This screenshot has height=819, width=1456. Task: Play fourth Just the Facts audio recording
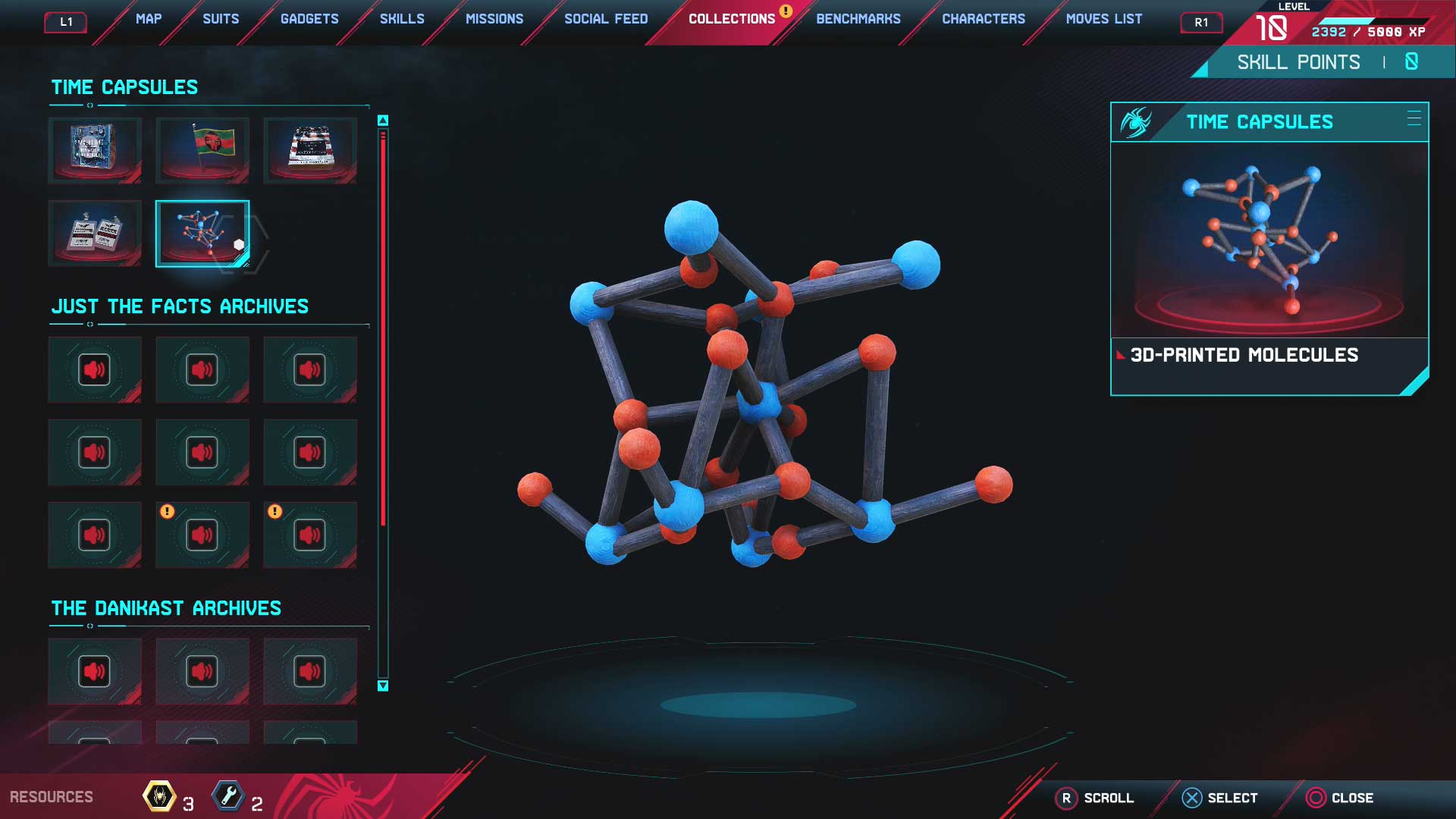[x=95, y=453]
